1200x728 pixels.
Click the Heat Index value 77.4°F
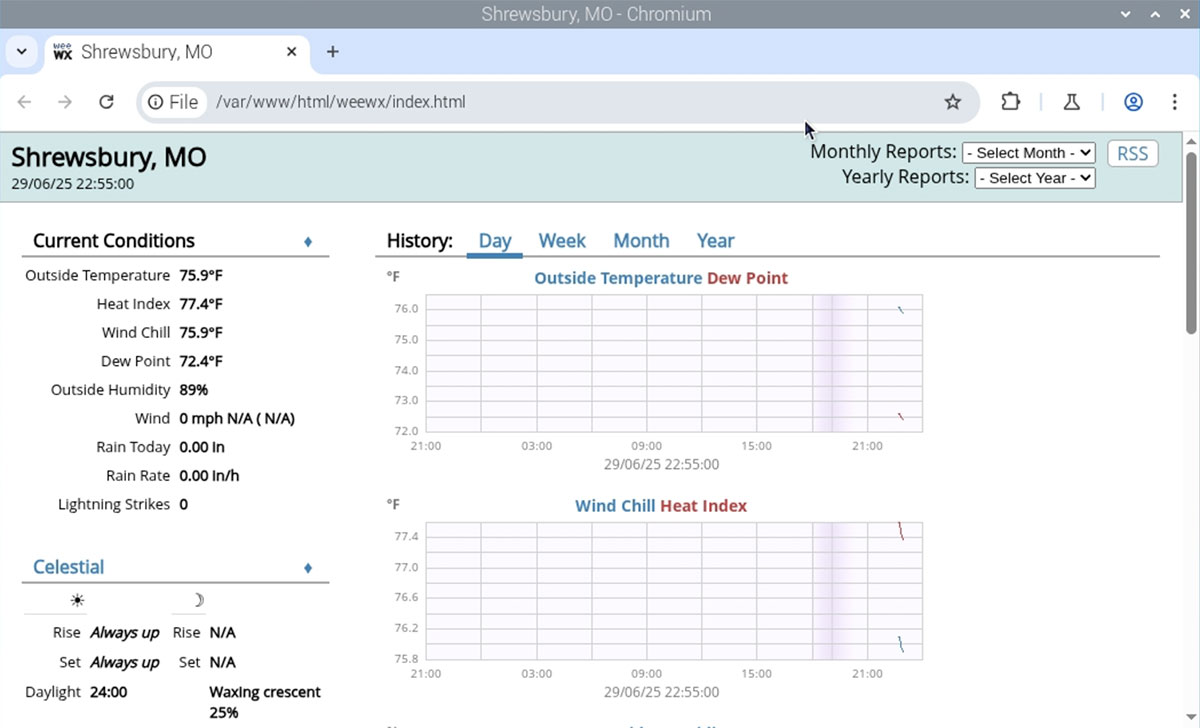tap(201, 304)
